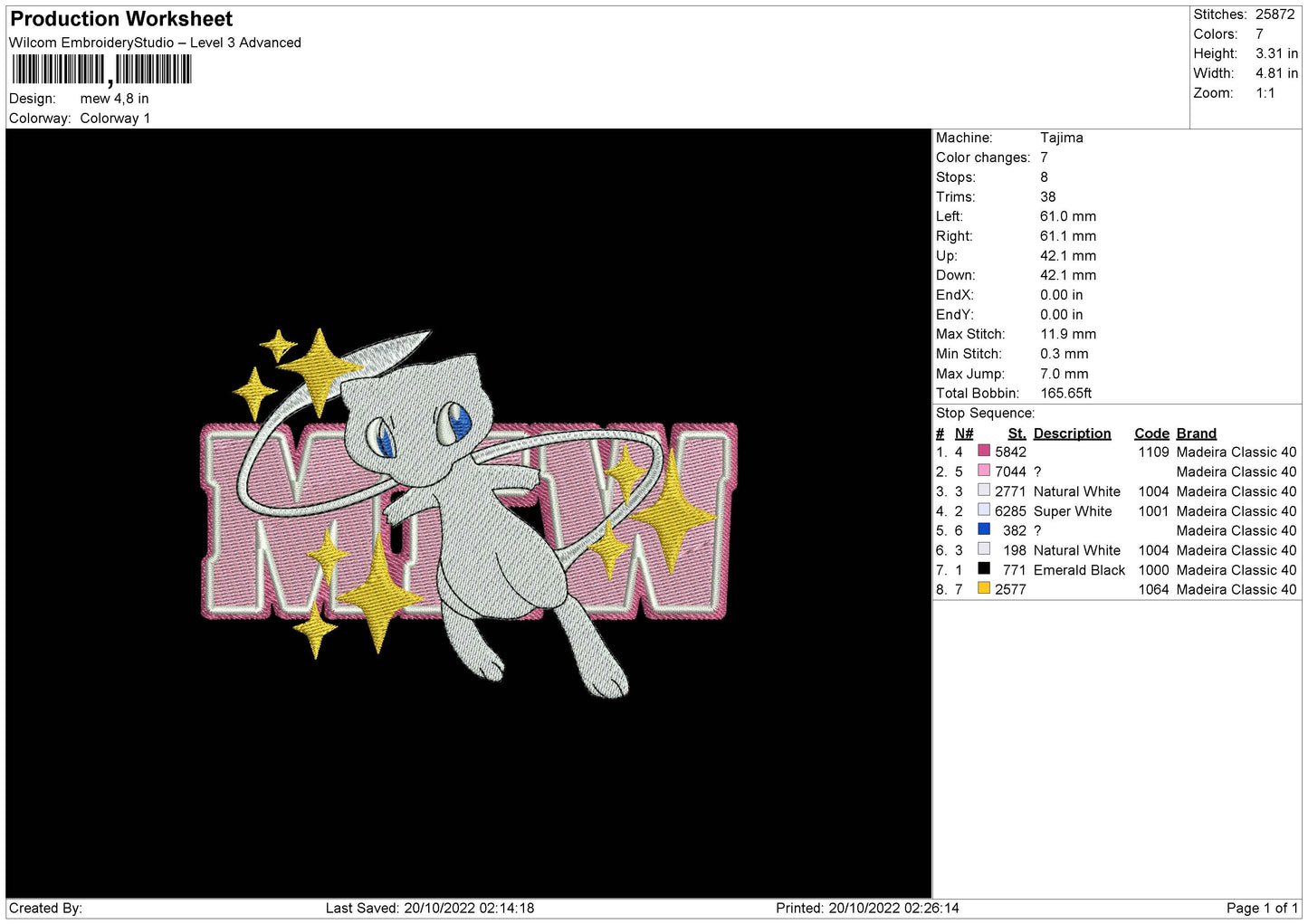Screen dimensions: 1308x924
Task: Click 'Super White' description in row 4
Action: [1073, 511]
